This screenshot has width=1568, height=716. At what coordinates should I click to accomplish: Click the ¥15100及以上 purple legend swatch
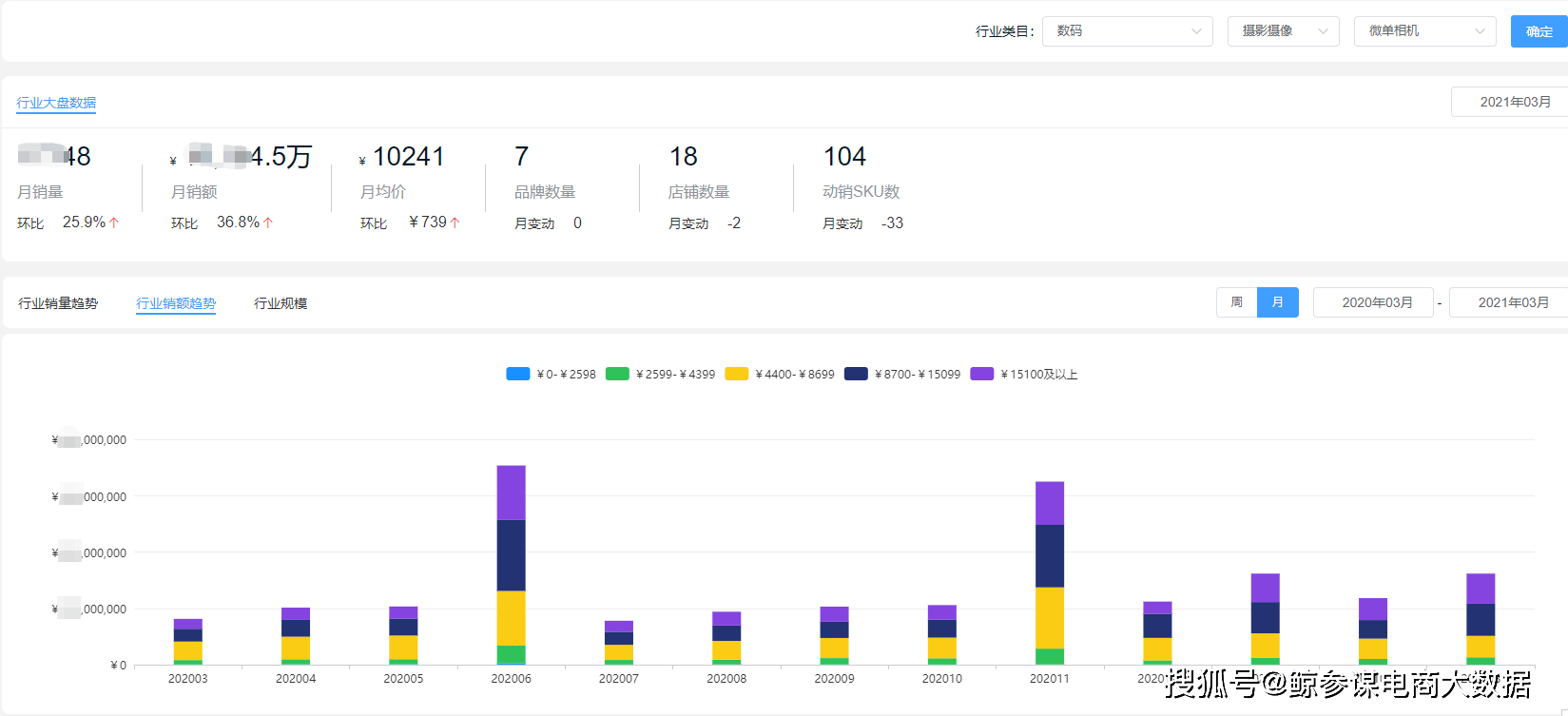[981, 374]
